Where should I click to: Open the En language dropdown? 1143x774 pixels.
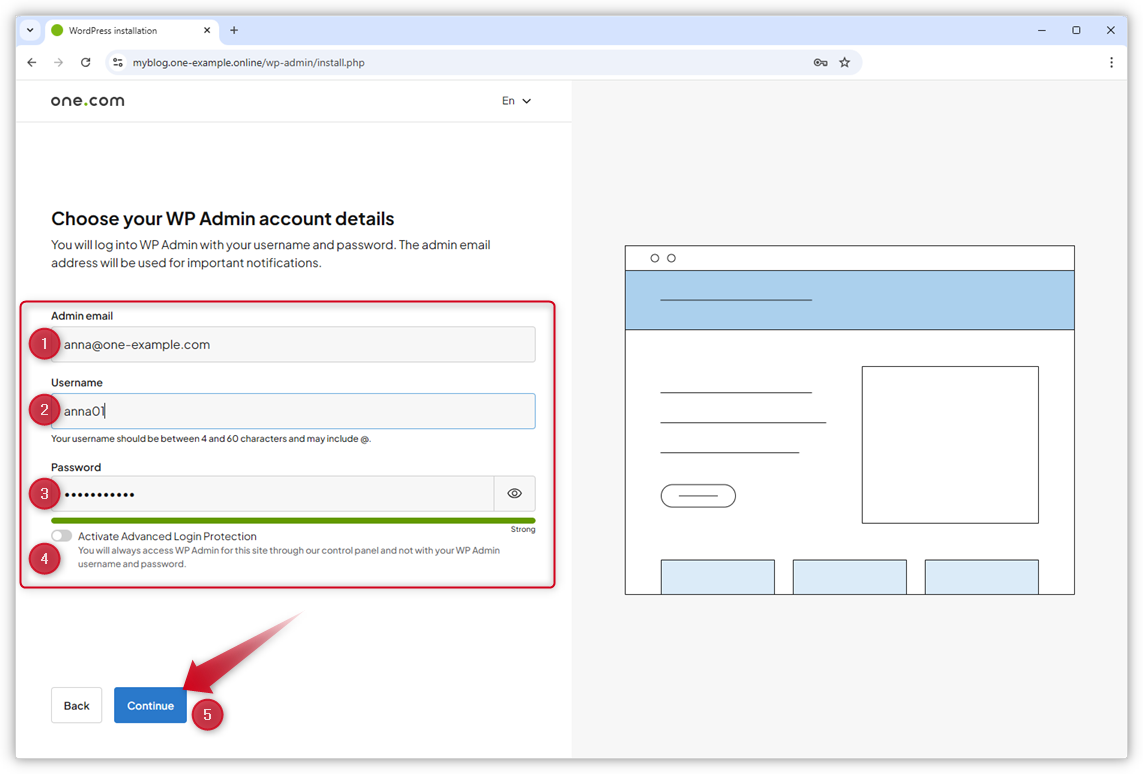click(x=516, y=100)
